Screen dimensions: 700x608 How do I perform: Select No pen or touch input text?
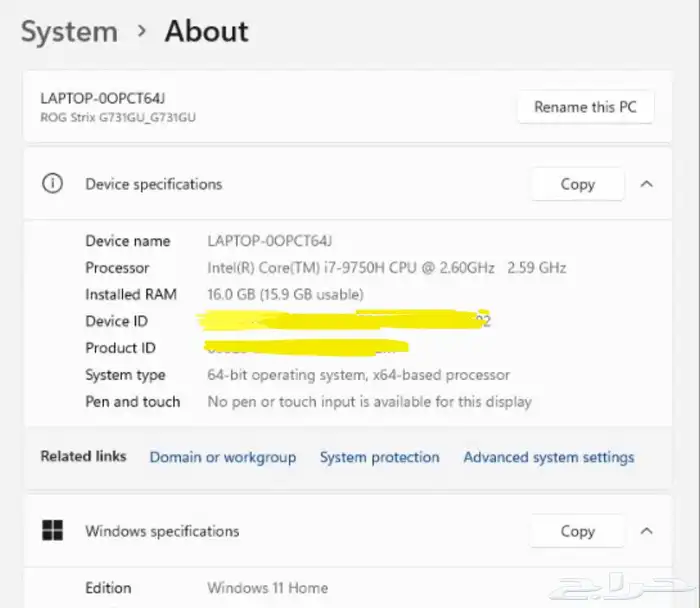370,402
